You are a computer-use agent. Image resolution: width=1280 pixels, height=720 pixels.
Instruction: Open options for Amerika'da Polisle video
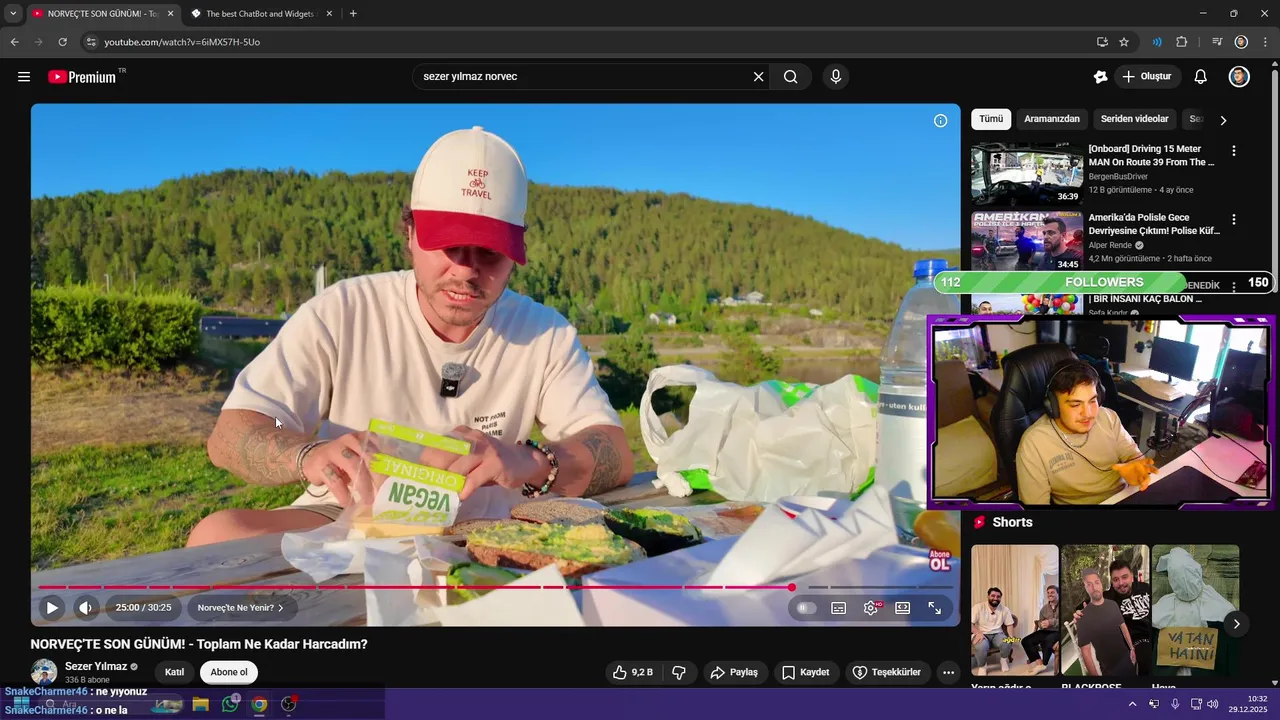(x=1233, y=219)
